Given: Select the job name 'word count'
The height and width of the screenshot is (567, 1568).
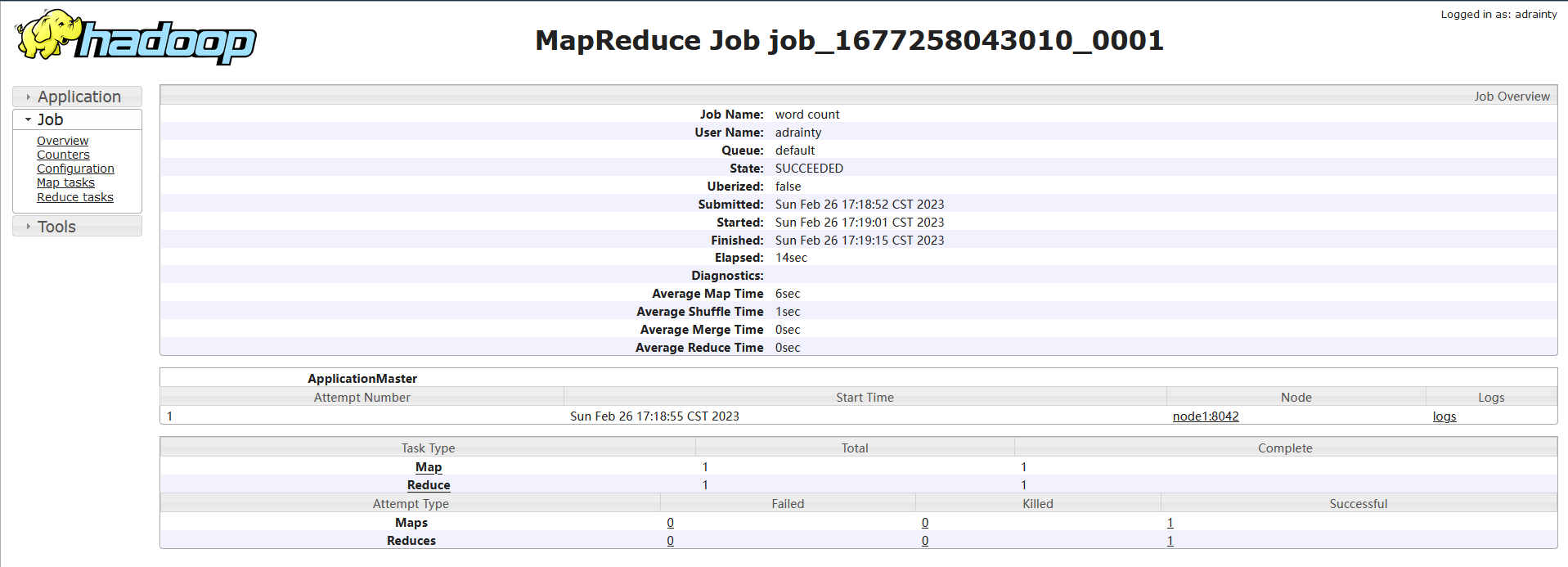Looking at the screenshot, I should (807, 115).
